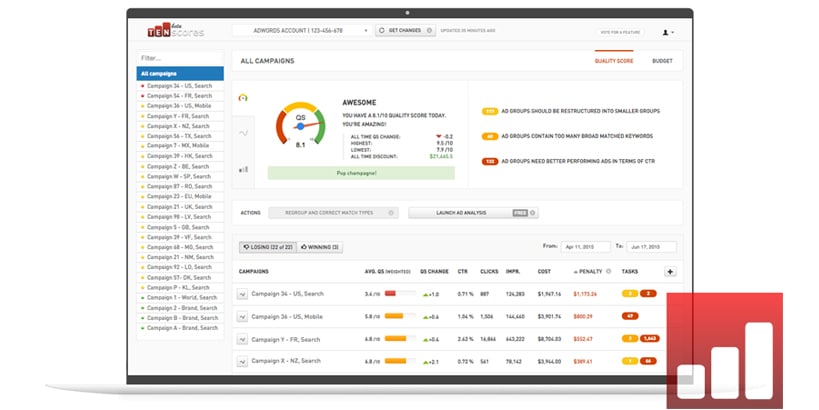Select Campaign B - Brand, Search in sidebar
This screenshot has height=410, width=819.
click(x=180, y=318)
